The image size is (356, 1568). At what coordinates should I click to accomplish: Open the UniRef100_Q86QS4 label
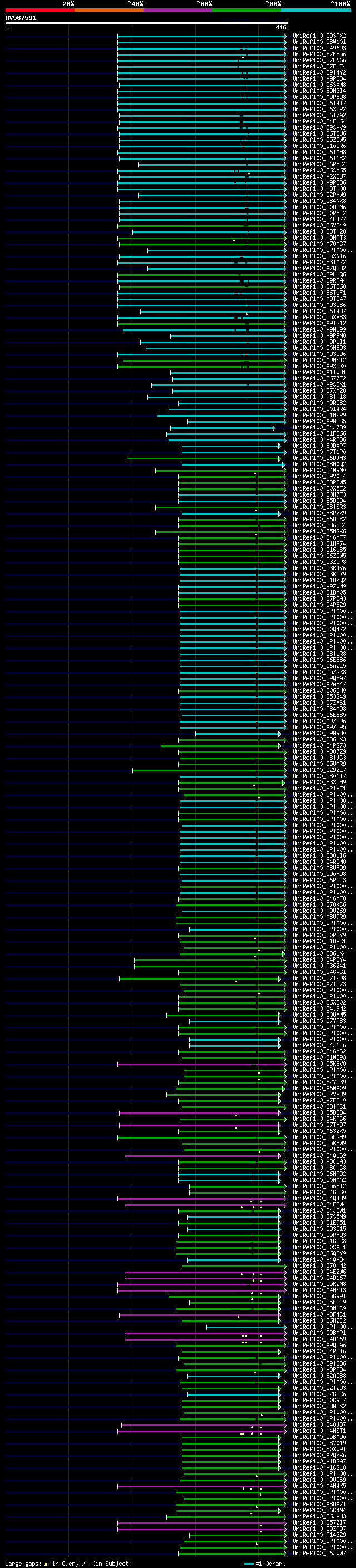(319, 525)
